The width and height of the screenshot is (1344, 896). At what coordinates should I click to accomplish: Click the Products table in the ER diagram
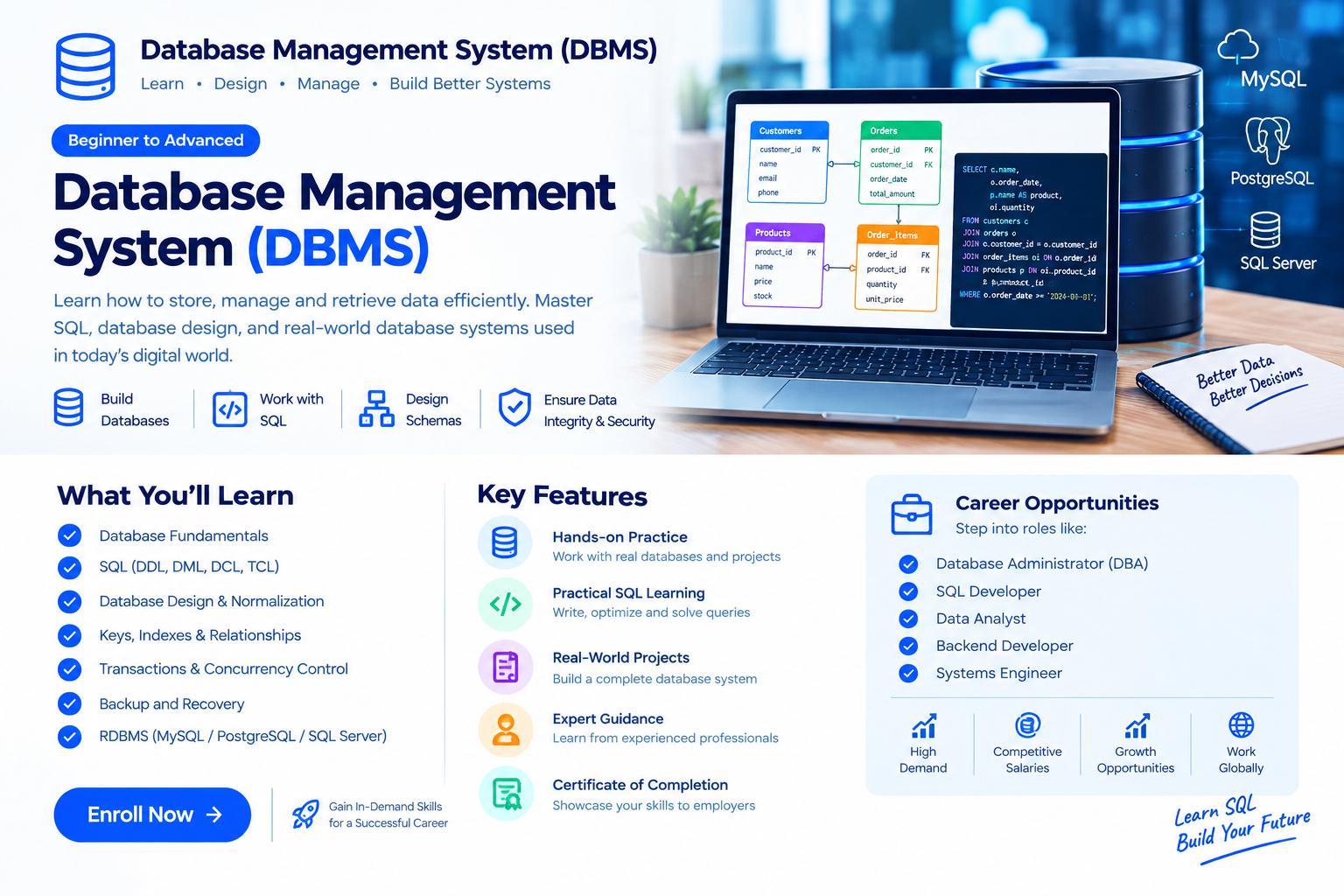point(784,266)
